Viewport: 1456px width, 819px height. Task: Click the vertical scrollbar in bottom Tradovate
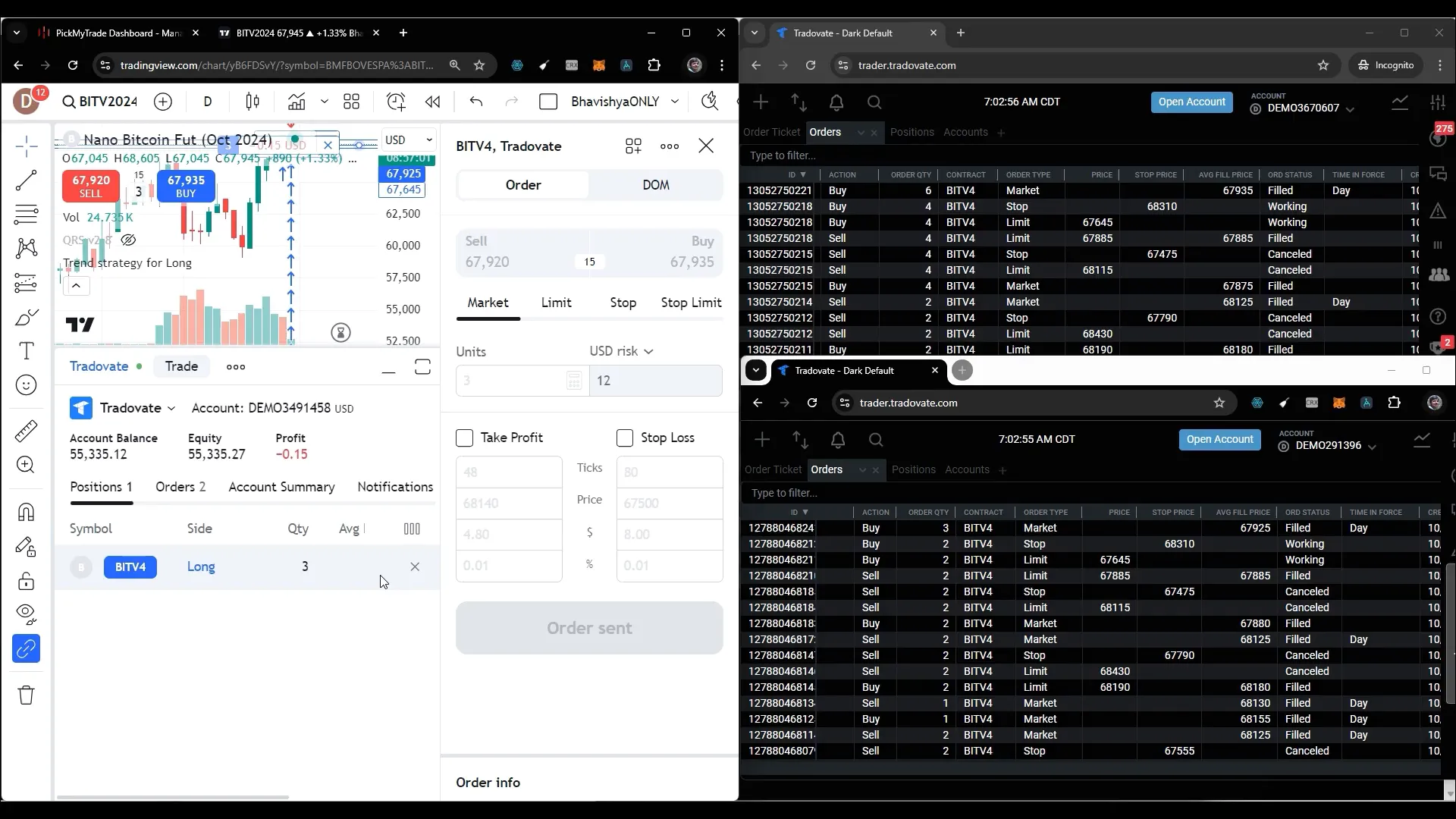point(1450,634)
